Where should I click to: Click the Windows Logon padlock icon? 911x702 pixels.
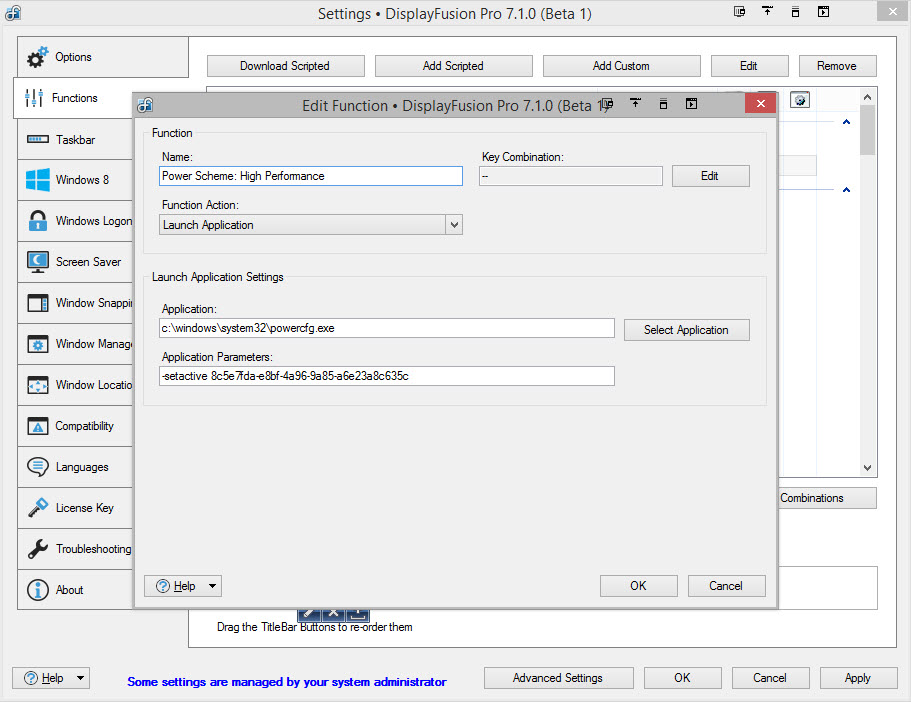coord(38,221)
